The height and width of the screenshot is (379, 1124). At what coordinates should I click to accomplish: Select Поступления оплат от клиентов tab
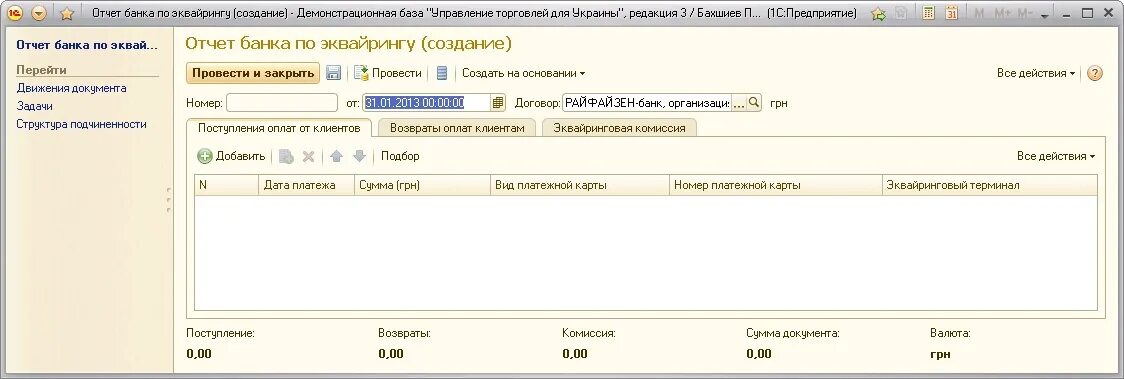point(279,128)
